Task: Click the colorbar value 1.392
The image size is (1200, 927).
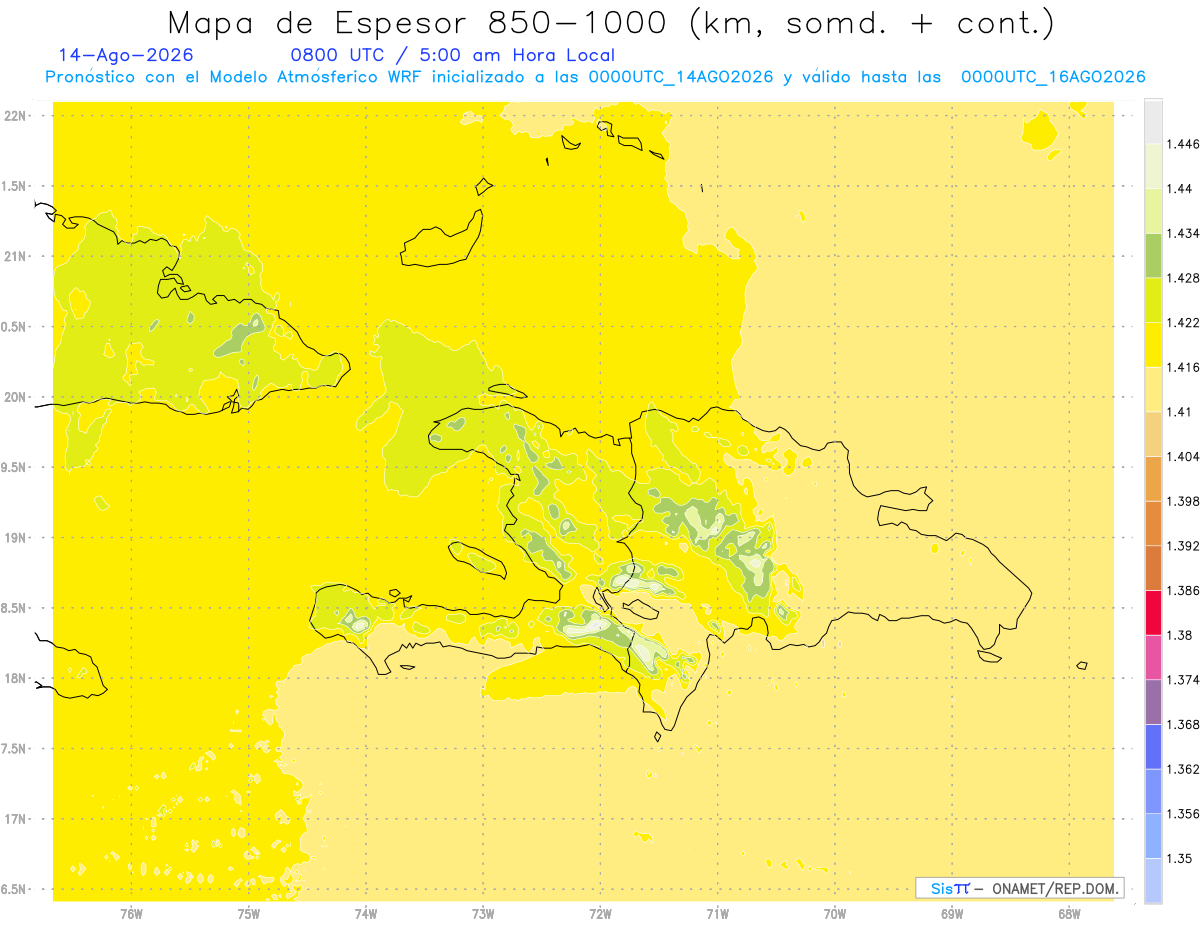Action: click(1185, 546)
